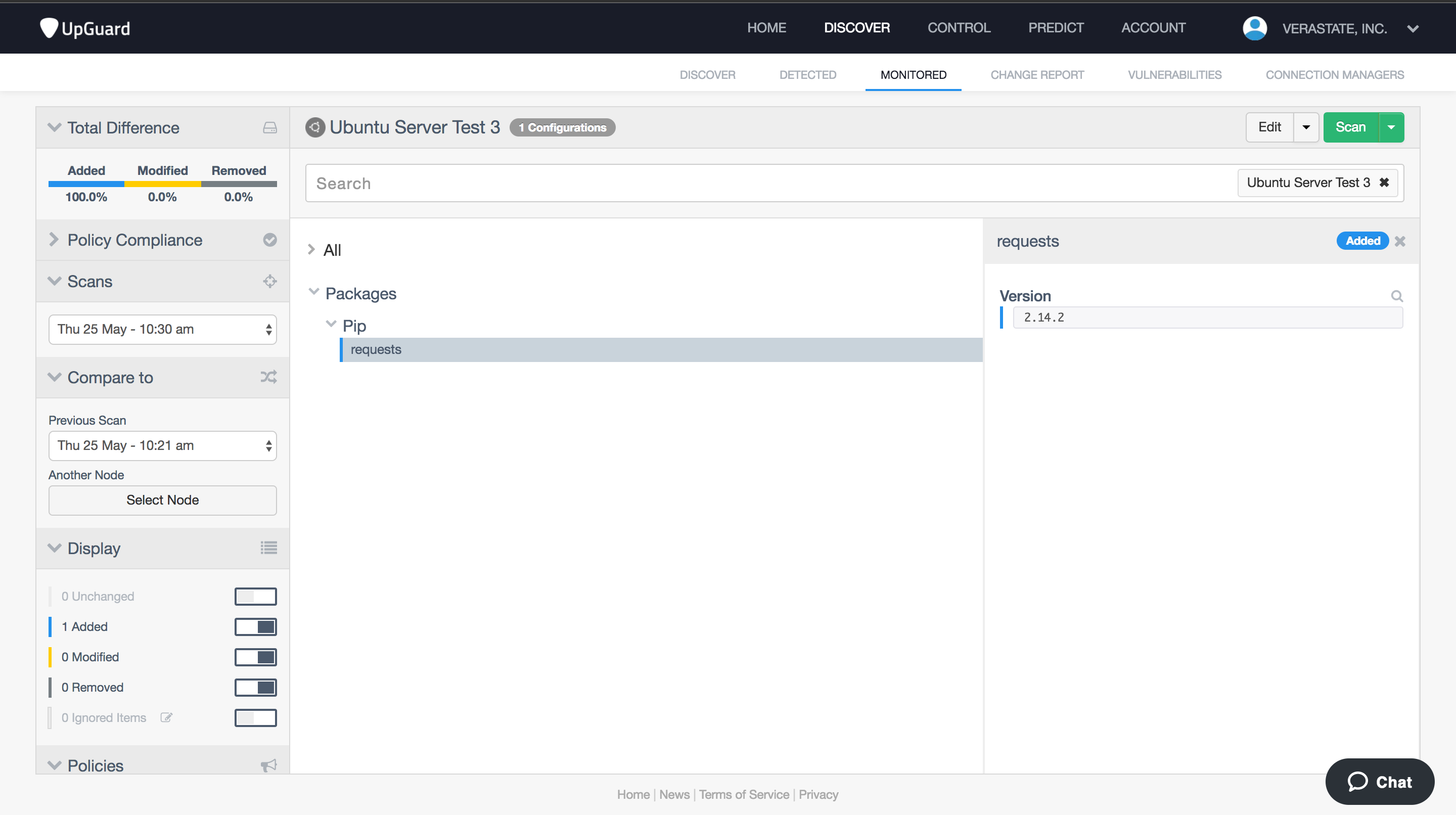Click the Version magnifier icon
The image size is (1456, 815).
click(x=1397, y=296)
